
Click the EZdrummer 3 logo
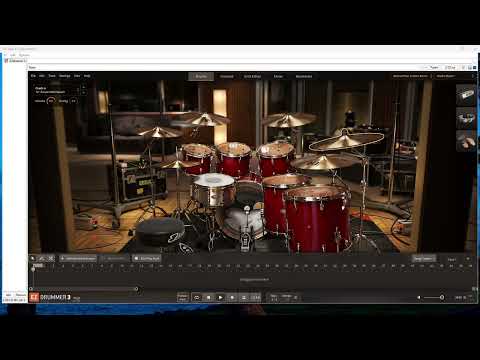click(50, 297)
